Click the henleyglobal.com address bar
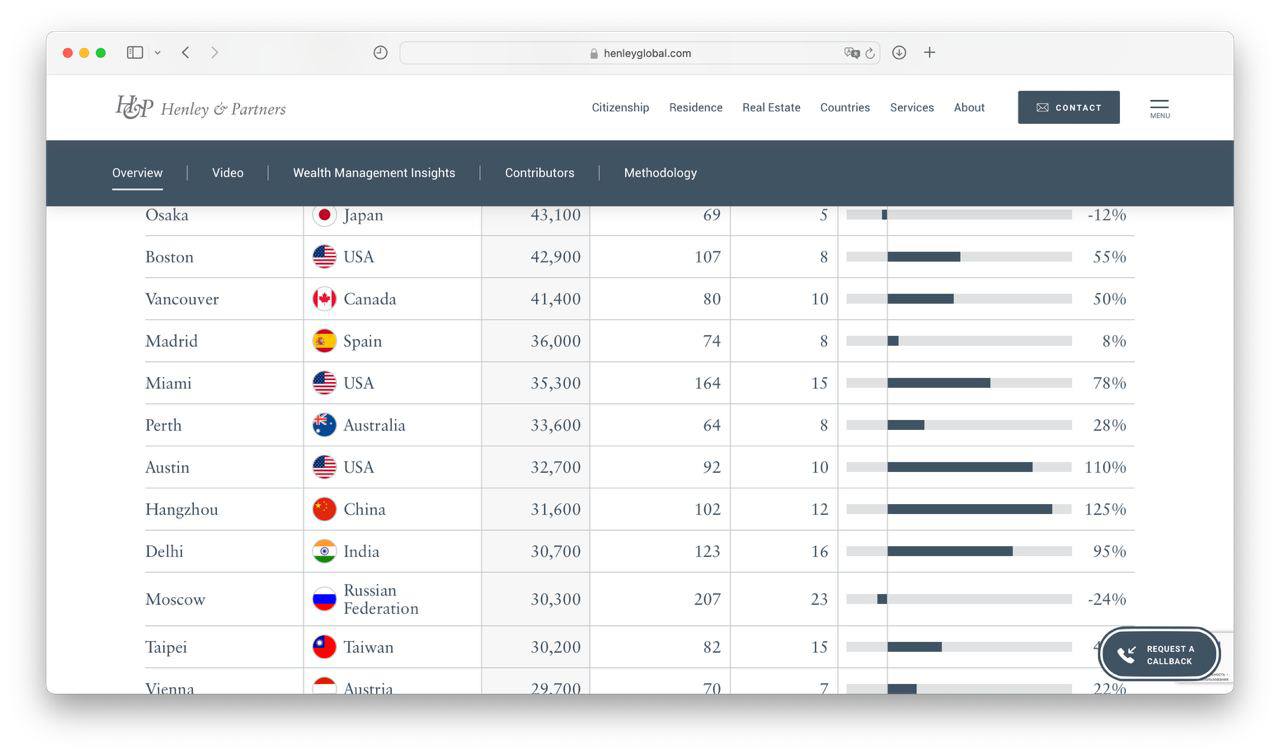 (x=640, y=53)
